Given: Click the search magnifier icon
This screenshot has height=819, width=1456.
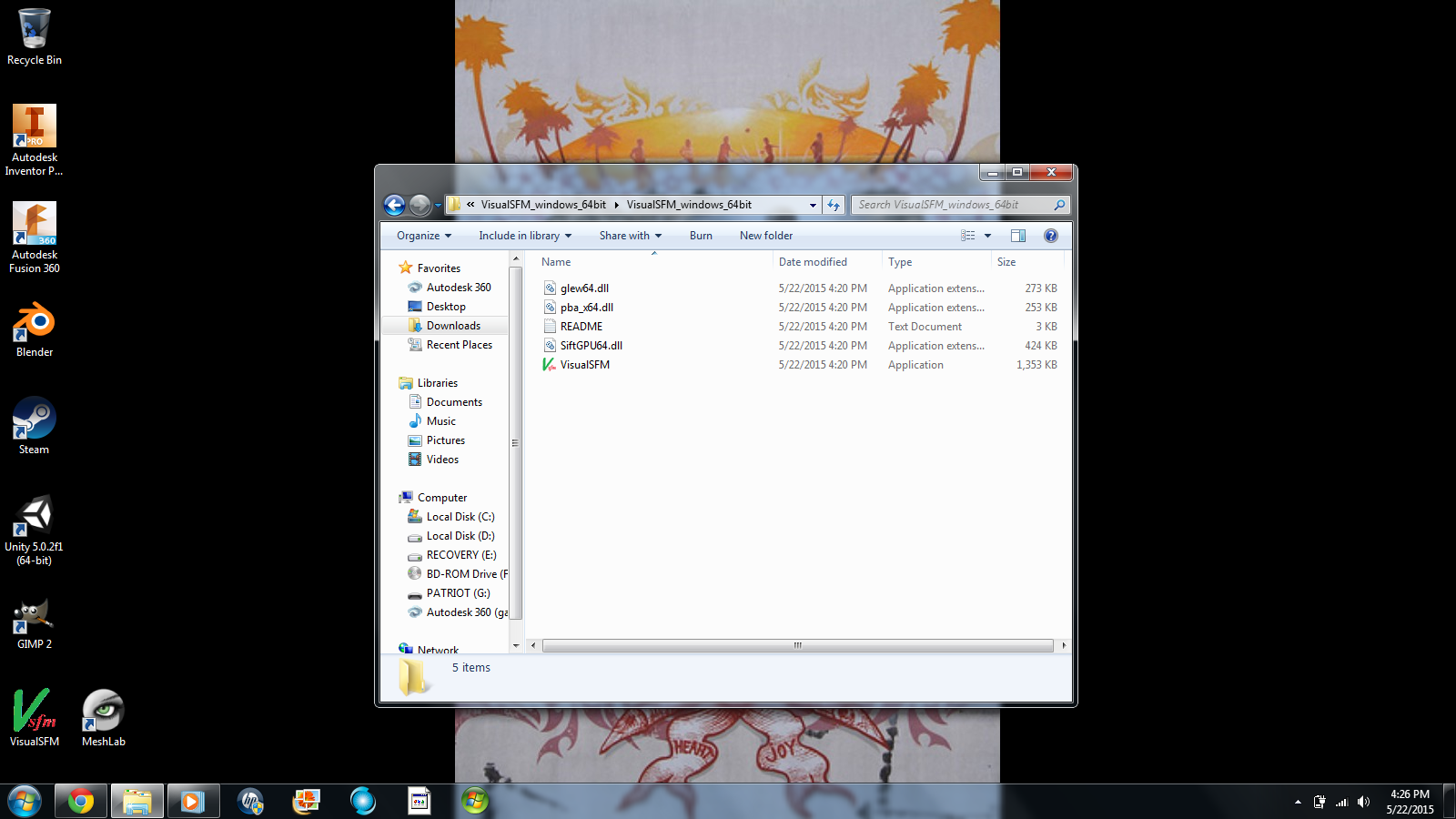Looking at the screenshot, I should tap(1059, 205).
